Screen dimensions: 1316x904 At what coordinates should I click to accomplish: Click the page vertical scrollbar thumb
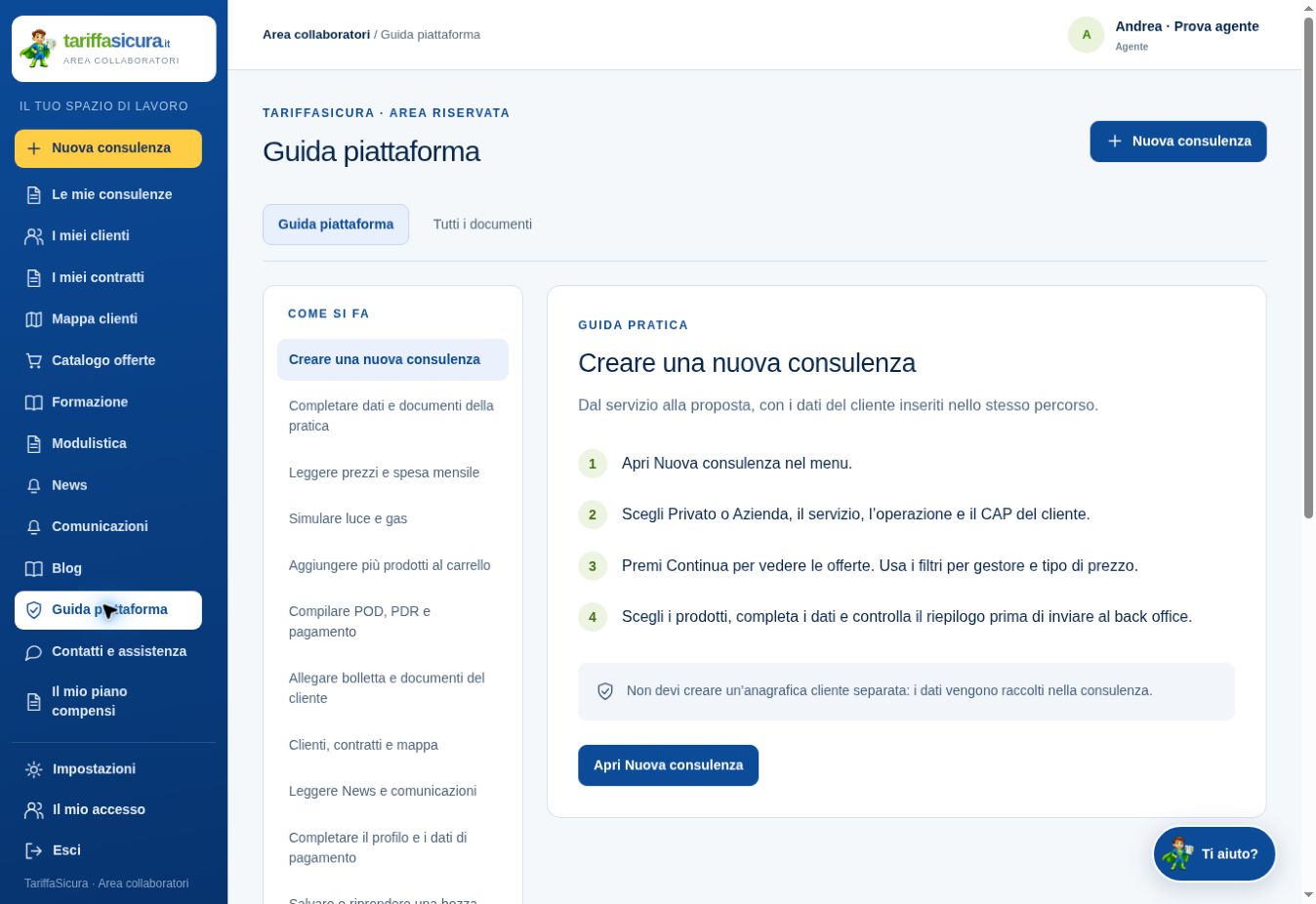point(1309,267)
